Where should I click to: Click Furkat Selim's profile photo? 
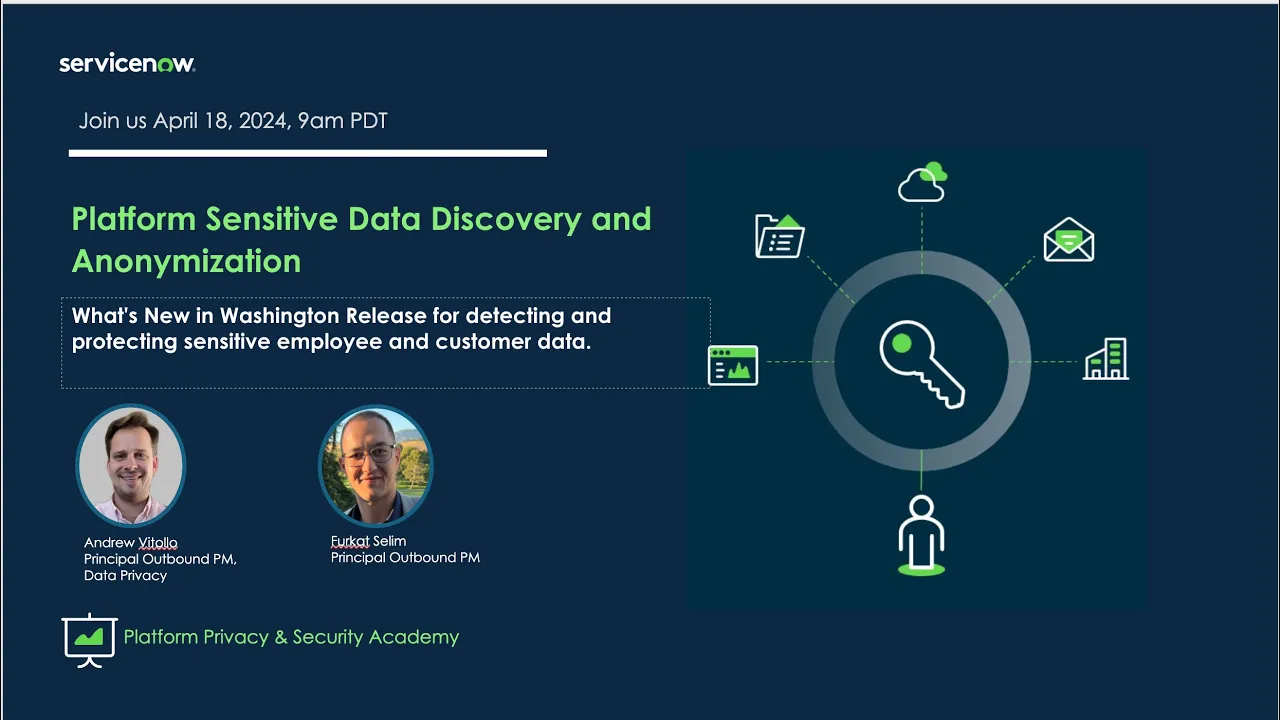376,464
